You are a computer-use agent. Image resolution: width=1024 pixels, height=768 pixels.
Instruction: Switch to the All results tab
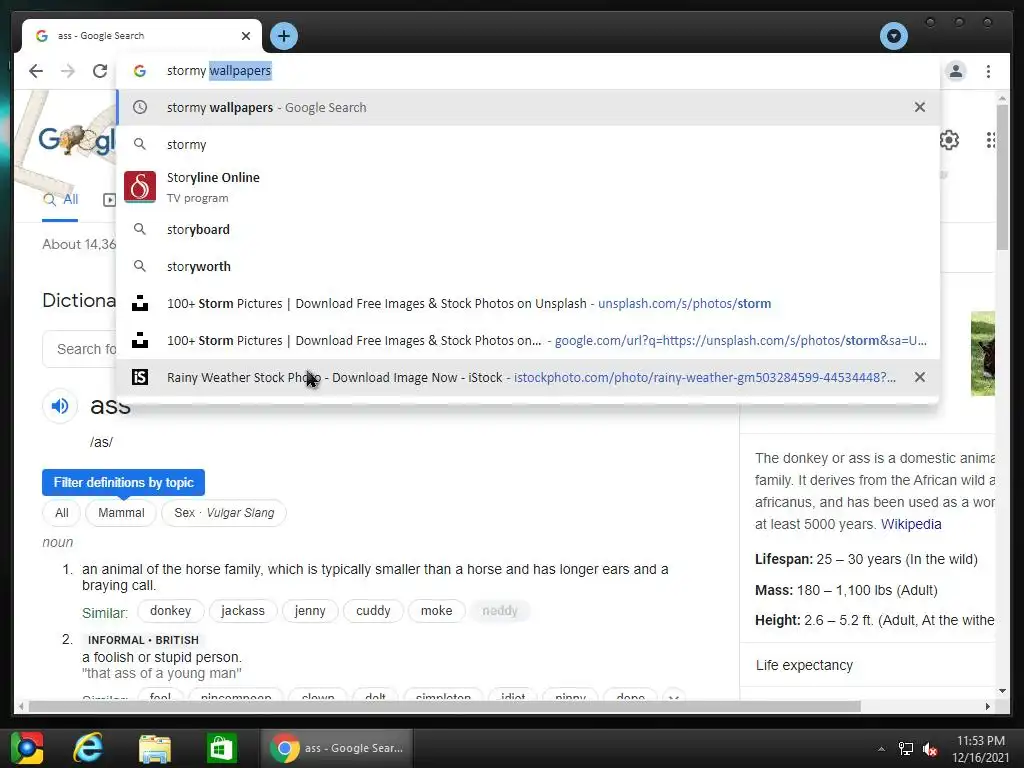[x=61, y=200]
